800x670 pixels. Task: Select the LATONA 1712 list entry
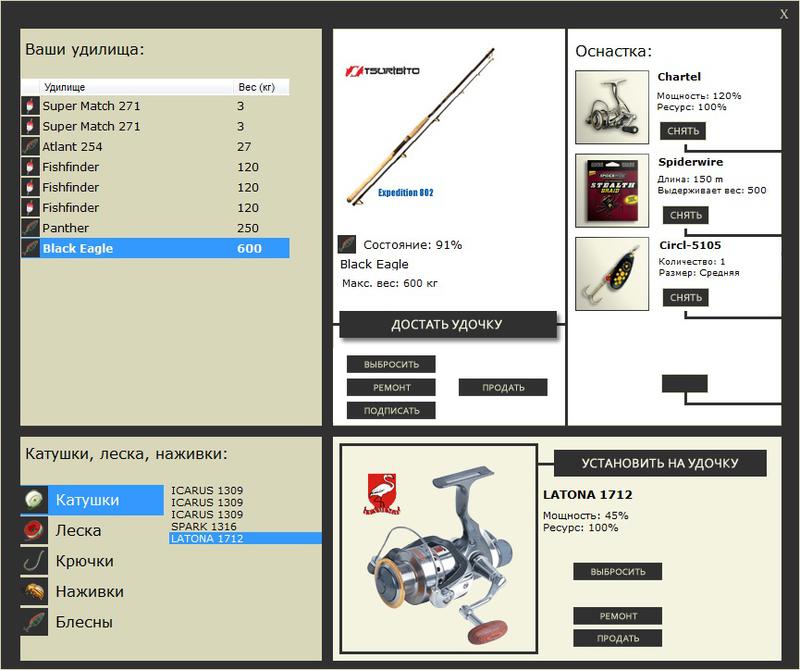pyautogui.click(x=245, y=538)
